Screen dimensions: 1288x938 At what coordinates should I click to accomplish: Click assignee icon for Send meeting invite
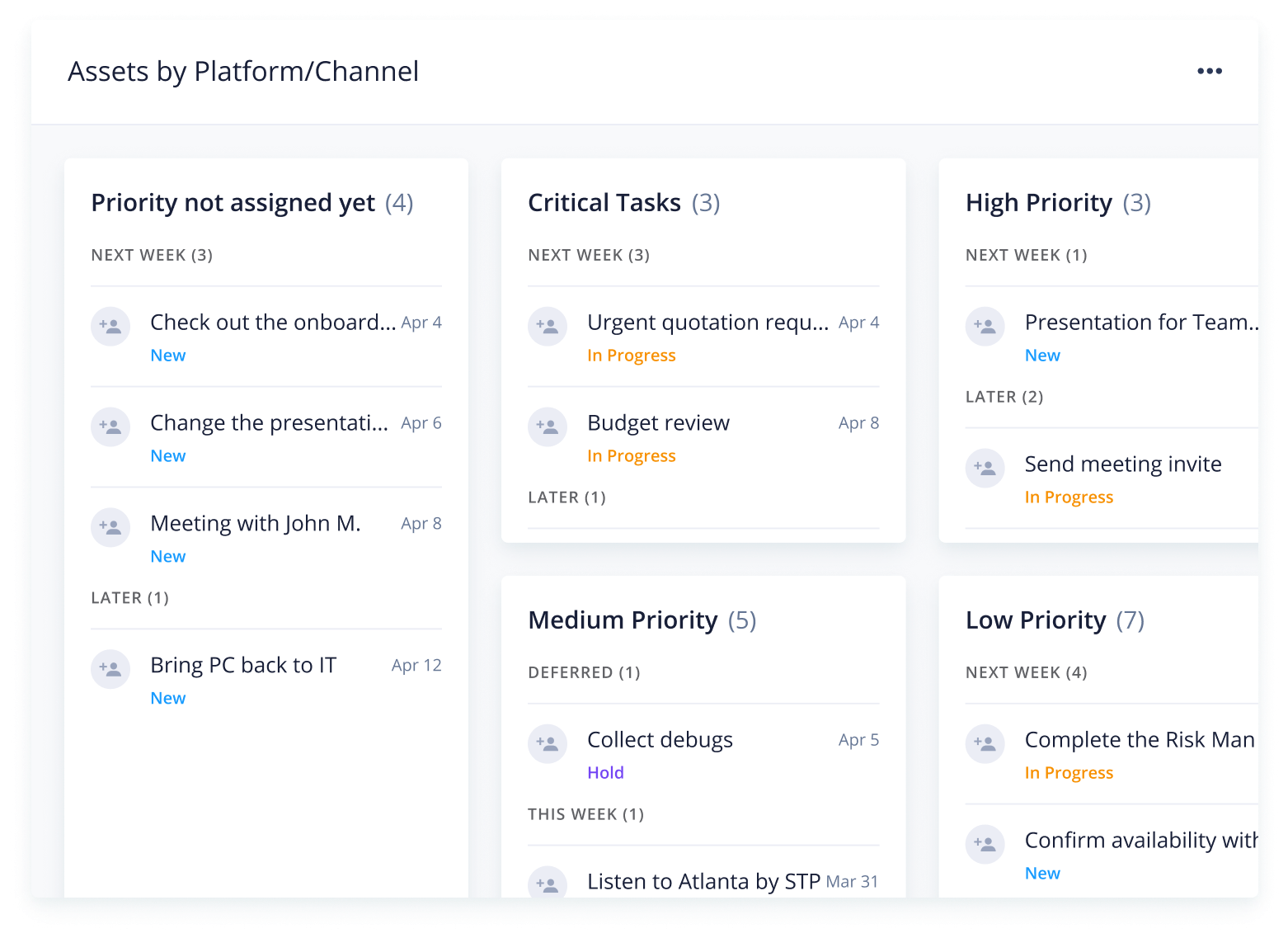pos(985,469)
